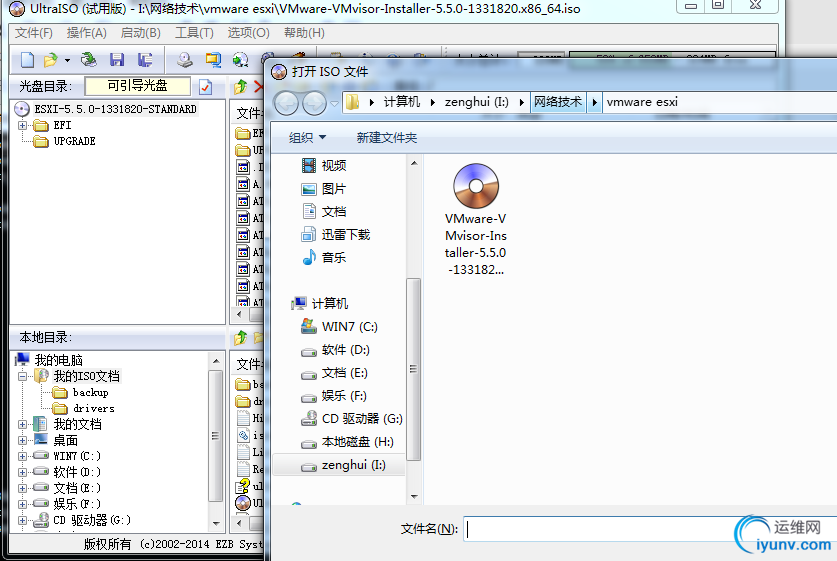Click local tree scrollbar thumb
Viewport: 837px width, 561px height.
tap(216, 436)
